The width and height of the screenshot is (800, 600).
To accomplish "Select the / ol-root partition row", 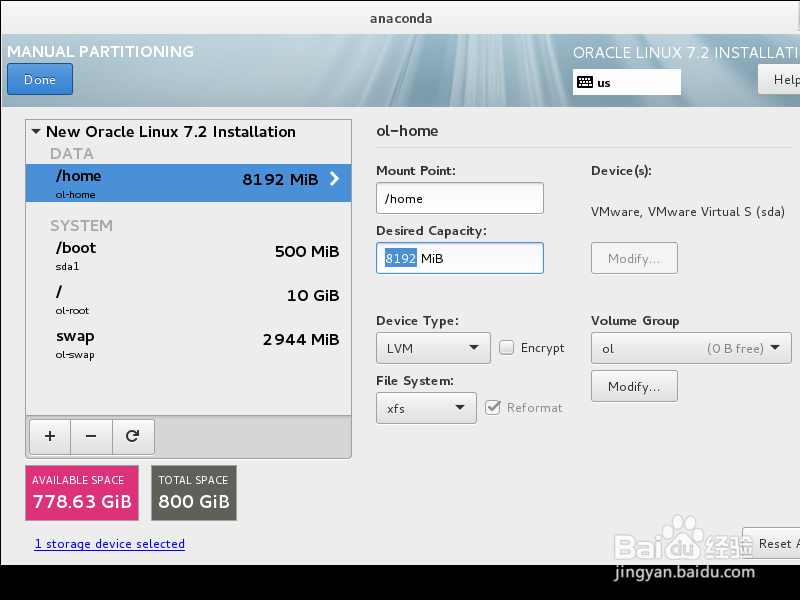I will pos(188,300).
